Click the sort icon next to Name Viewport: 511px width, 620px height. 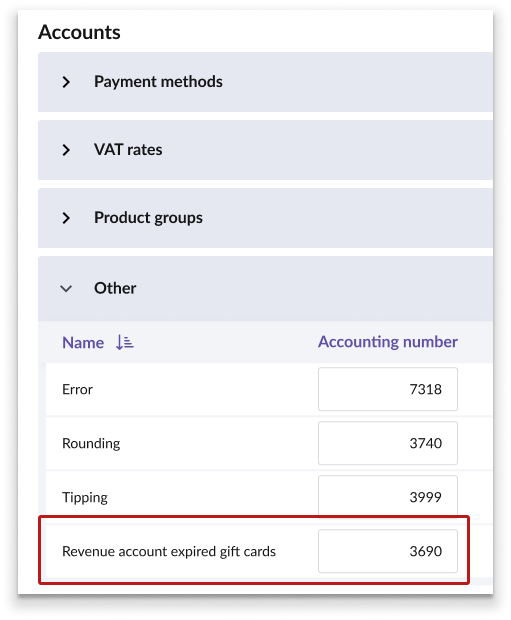(x=125, y=342)
